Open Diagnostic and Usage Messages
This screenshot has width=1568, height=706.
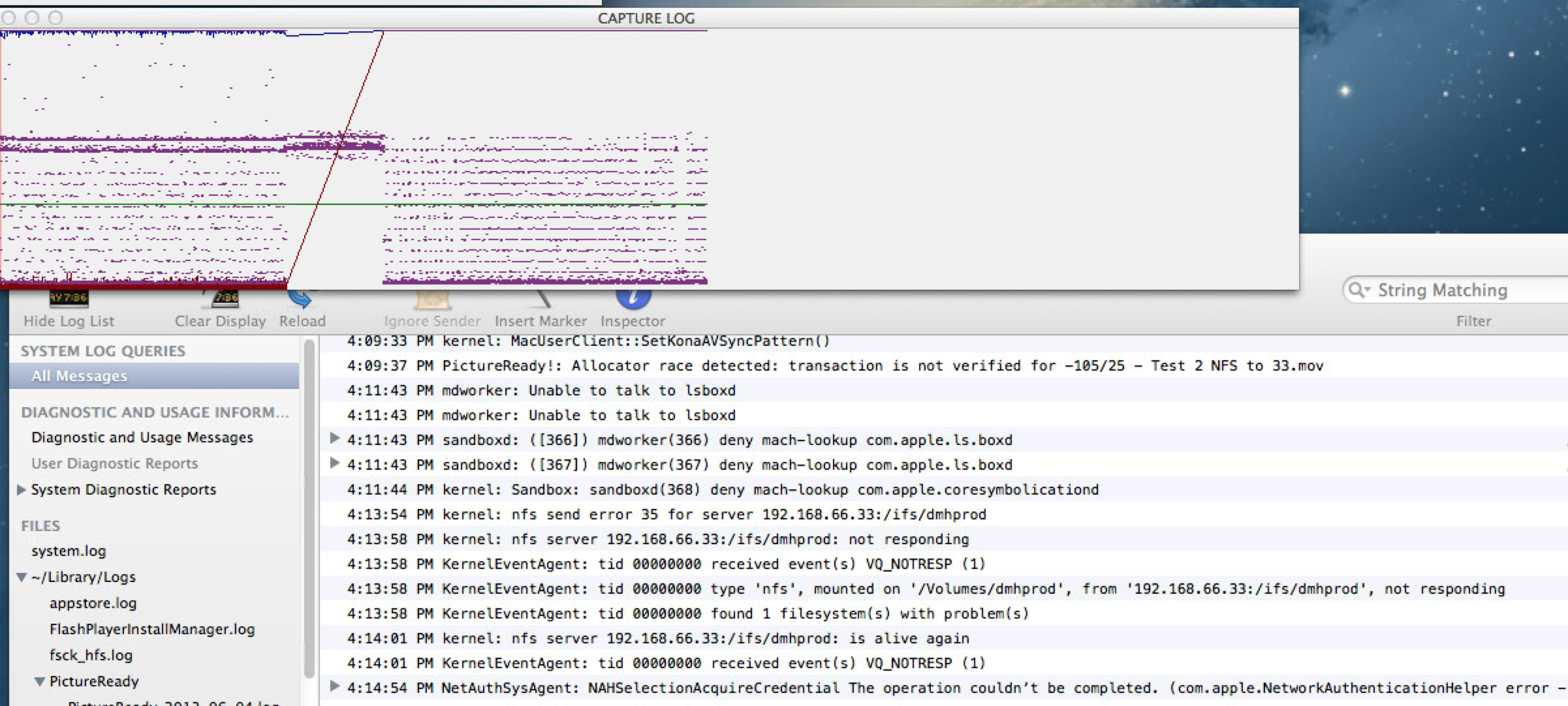point(142,437)
